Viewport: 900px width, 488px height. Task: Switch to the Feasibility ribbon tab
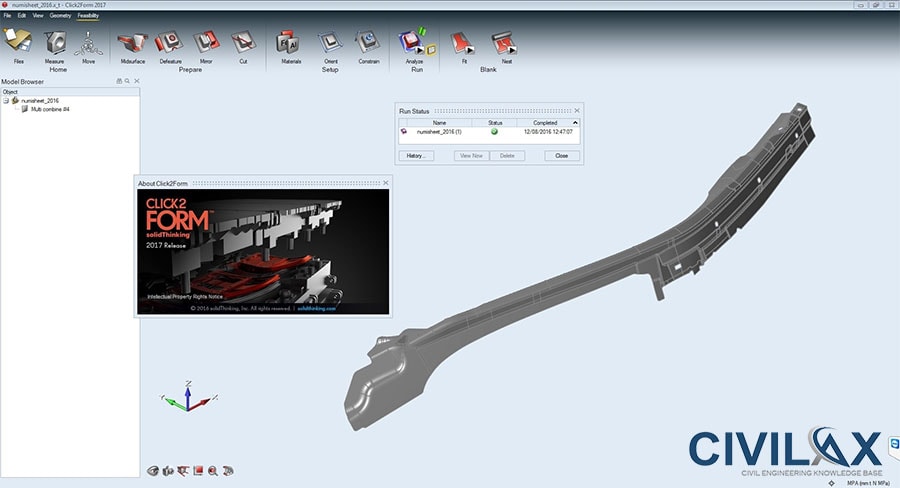(88, 16)
